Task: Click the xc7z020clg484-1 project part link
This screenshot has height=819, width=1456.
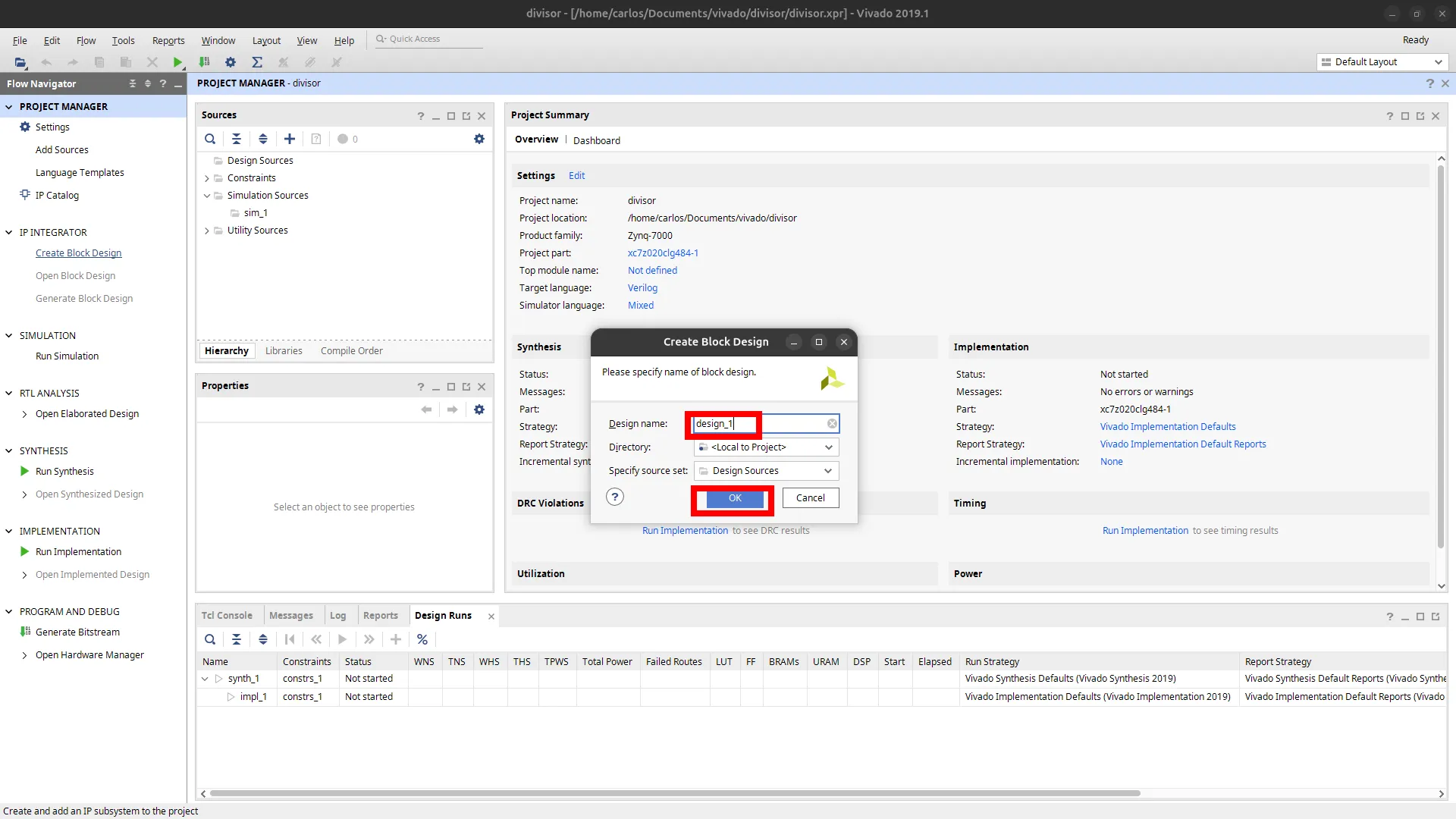Action: [x=663, y=253]
